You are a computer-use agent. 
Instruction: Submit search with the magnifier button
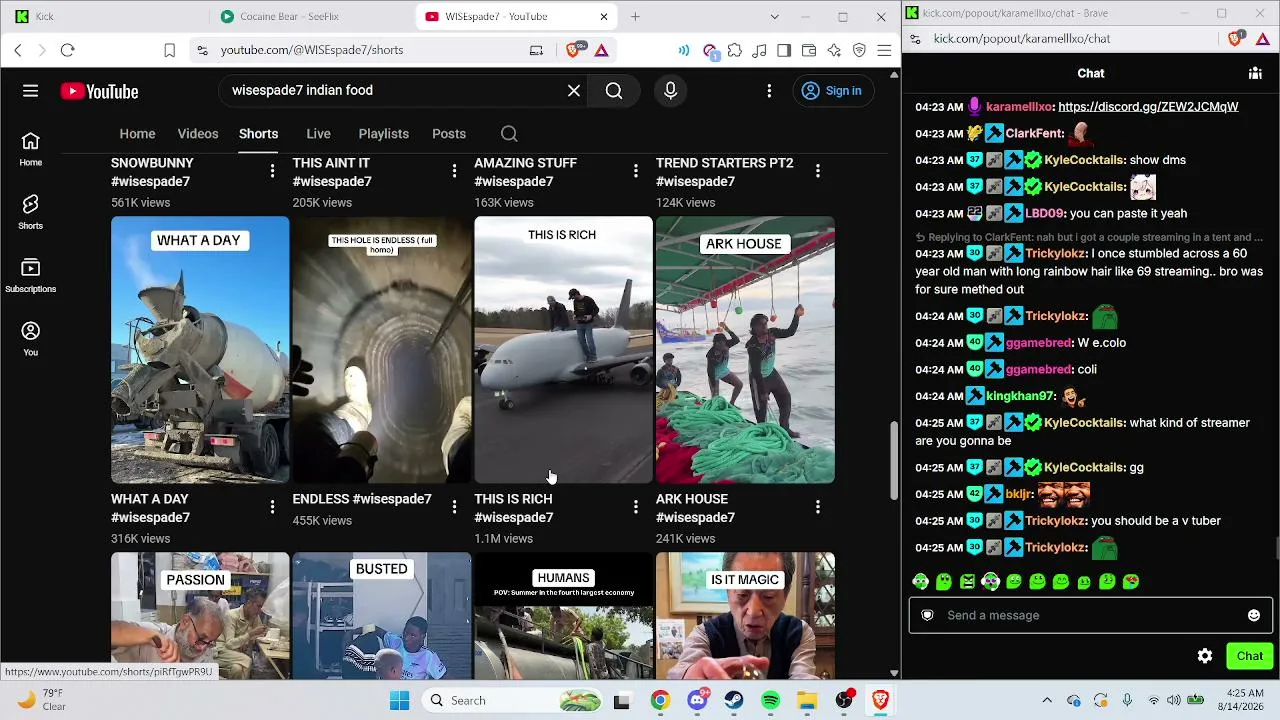(x=614, y=91)
